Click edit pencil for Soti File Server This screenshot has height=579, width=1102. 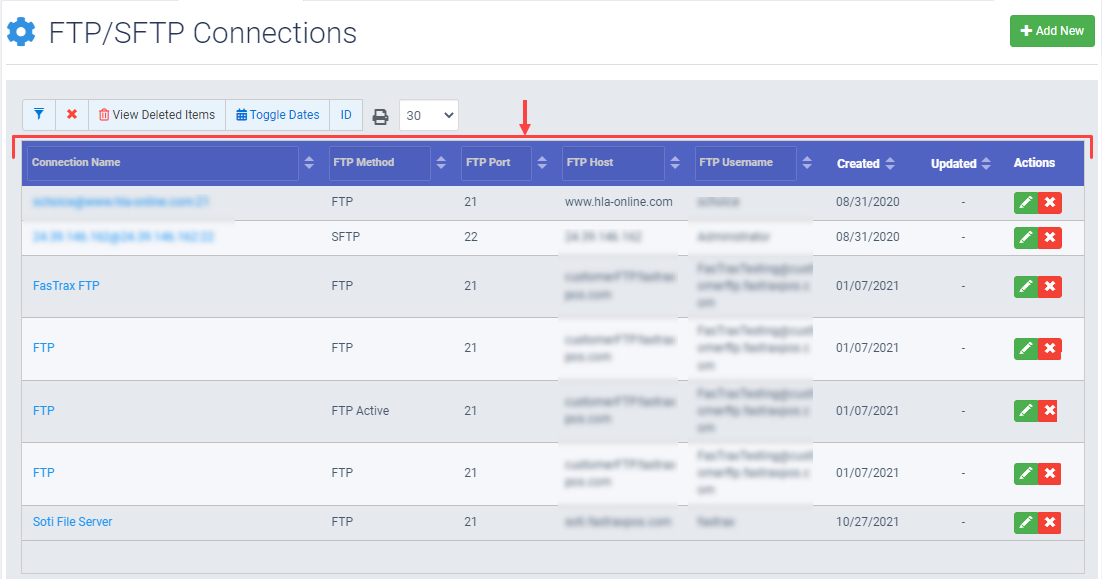[1025, 522]
